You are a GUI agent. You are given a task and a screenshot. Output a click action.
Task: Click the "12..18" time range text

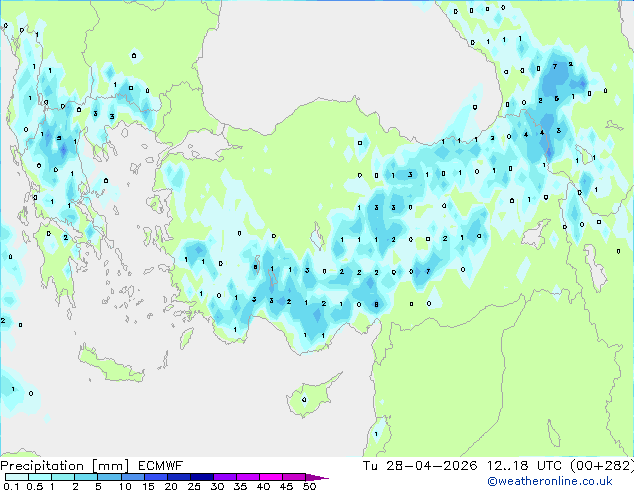coord(507,466)
